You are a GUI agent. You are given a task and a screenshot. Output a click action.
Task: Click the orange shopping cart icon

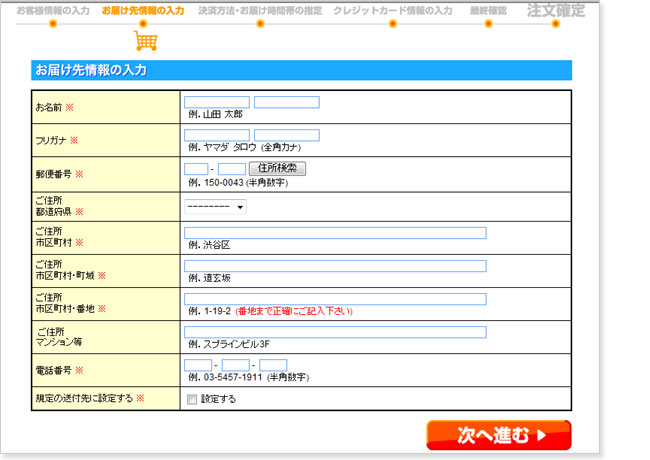pos(146,40)
